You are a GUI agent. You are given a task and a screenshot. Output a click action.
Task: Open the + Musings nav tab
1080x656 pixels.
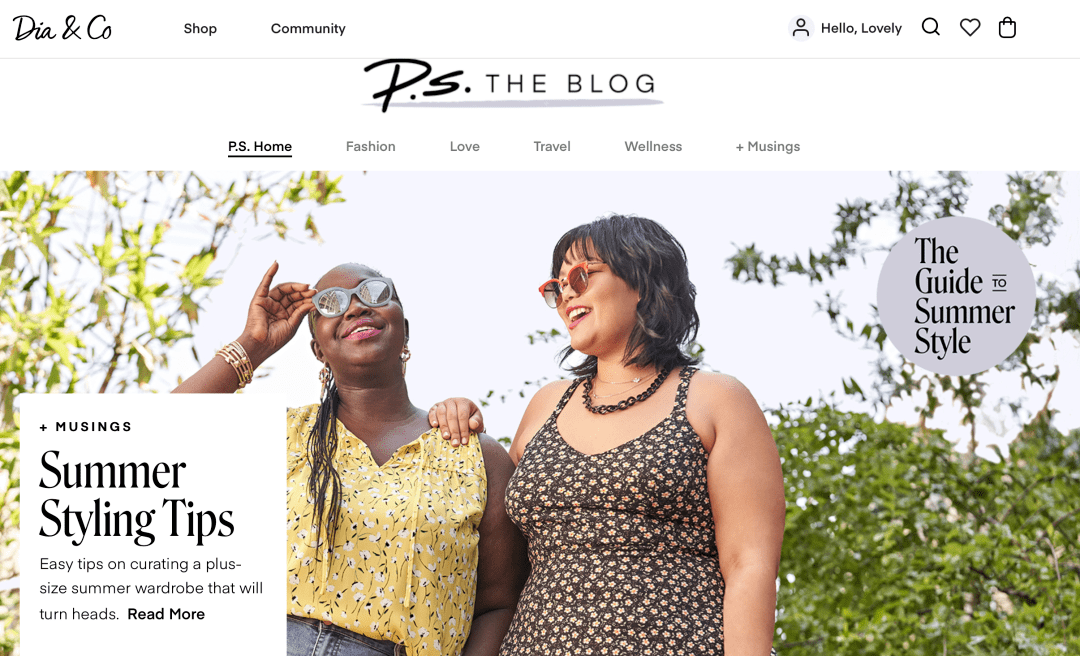[x=767, y=146]
